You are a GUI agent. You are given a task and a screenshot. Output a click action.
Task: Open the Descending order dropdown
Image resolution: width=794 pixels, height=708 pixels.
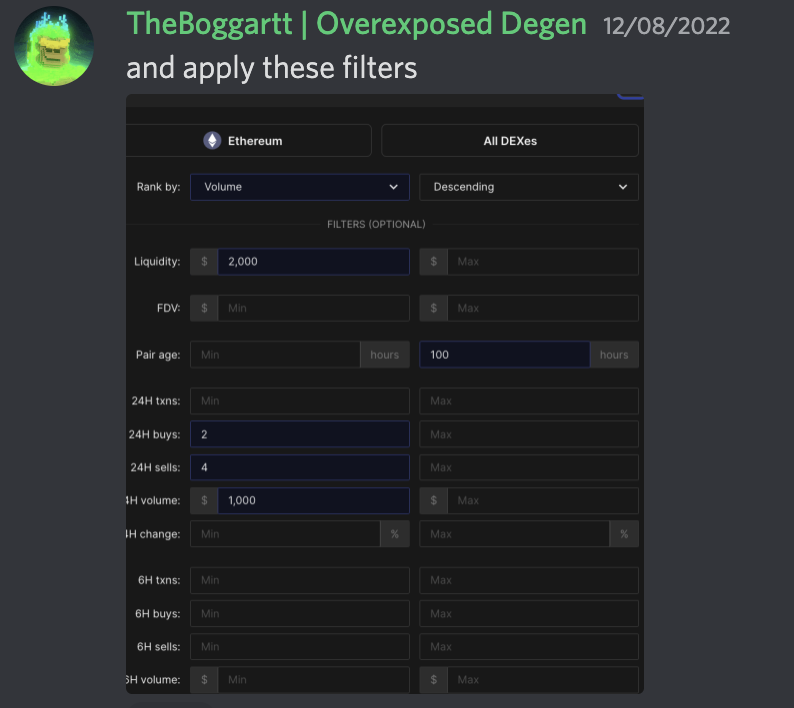529,187
